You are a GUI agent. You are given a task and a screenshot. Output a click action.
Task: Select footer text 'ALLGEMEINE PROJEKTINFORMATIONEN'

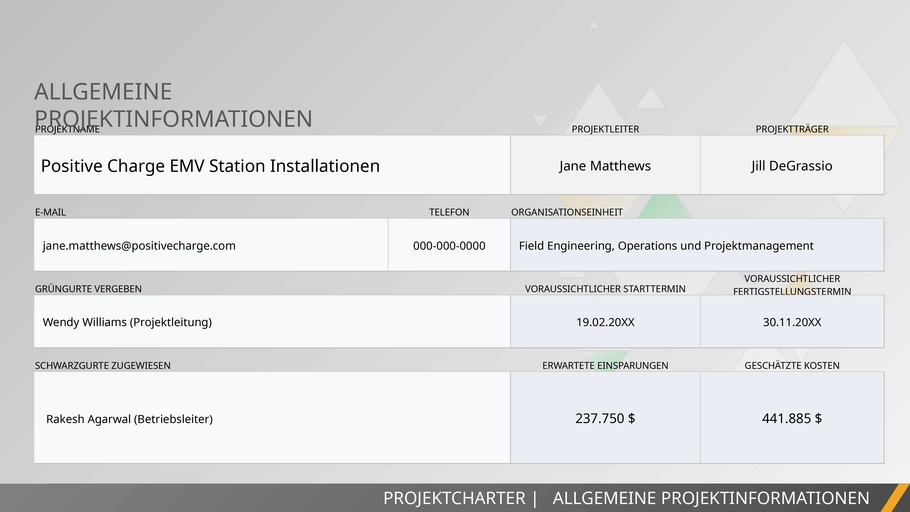711,498
